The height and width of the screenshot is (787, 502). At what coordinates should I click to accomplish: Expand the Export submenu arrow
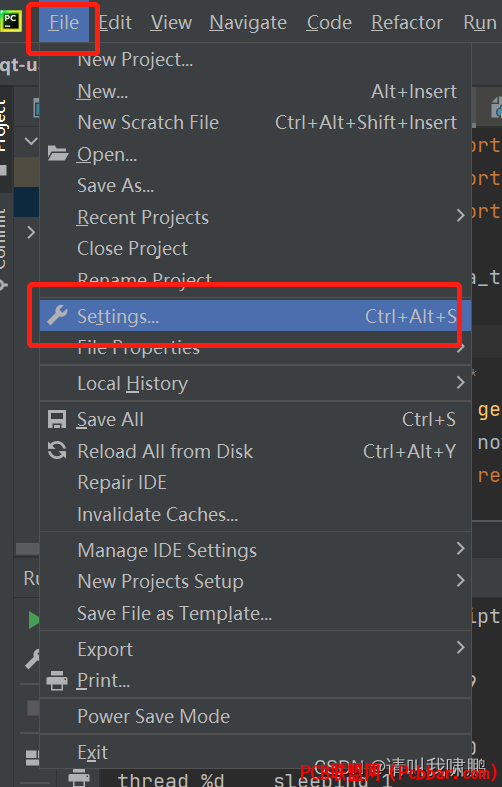tap(460, 647)
